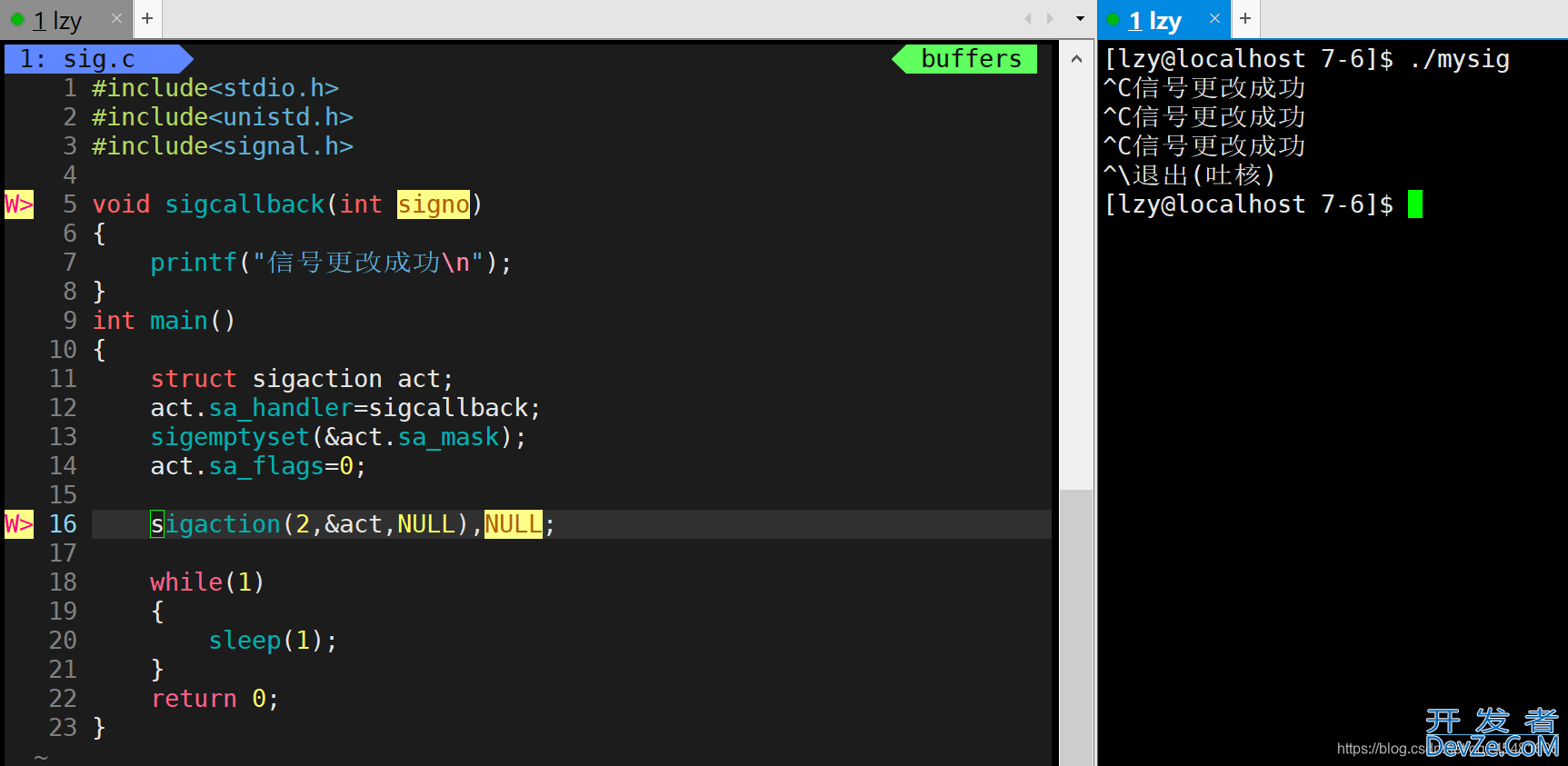Click 'while' keyword on line 18
This screenshot has width=1568, height=766.
click(x=186, y=582)
